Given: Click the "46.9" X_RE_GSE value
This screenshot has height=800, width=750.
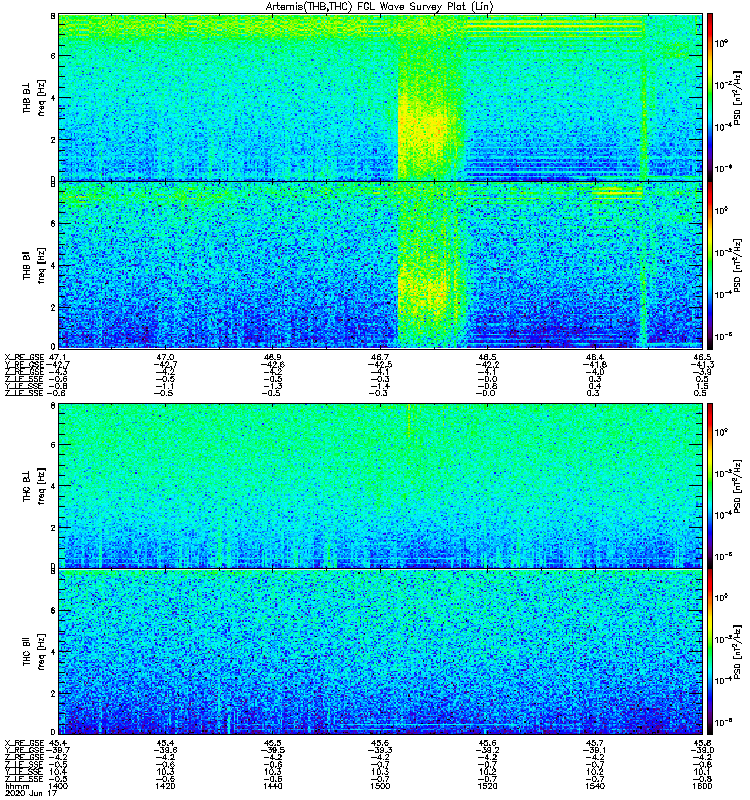Looking at the screenshot, I should [273, 357].
